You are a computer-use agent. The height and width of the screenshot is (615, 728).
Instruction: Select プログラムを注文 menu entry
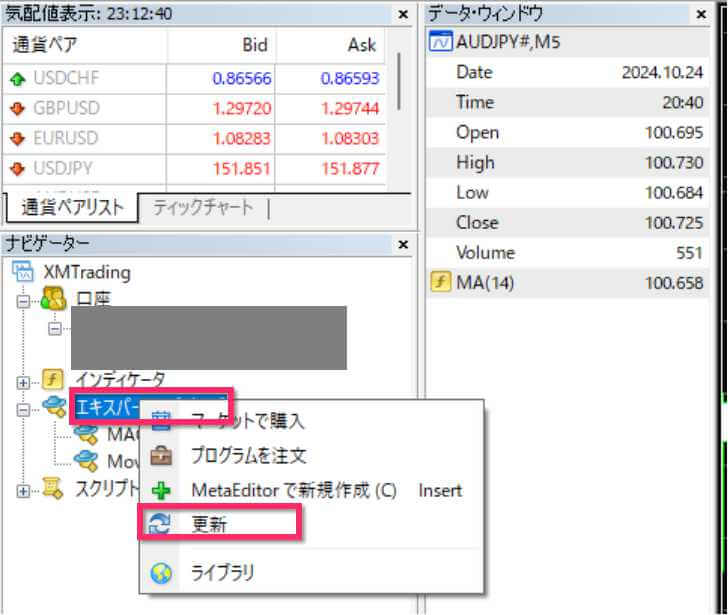click(248, 456)
